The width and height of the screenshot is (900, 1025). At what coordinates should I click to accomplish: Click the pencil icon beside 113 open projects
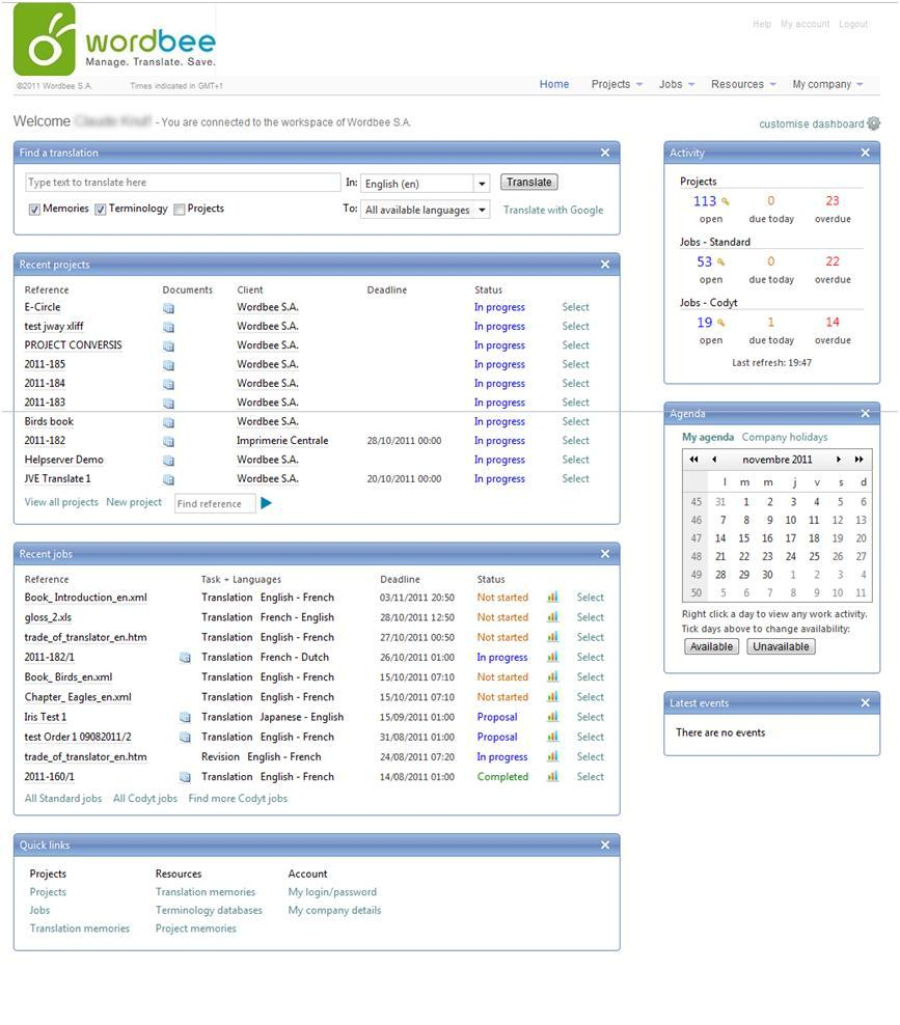point(725,202)
